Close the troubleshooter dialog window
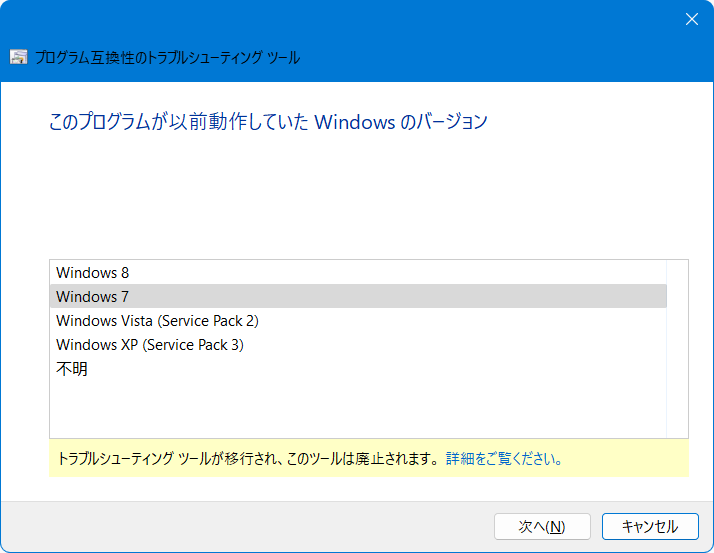This screenshot has width=714, height=553. [x=692, y=19]
